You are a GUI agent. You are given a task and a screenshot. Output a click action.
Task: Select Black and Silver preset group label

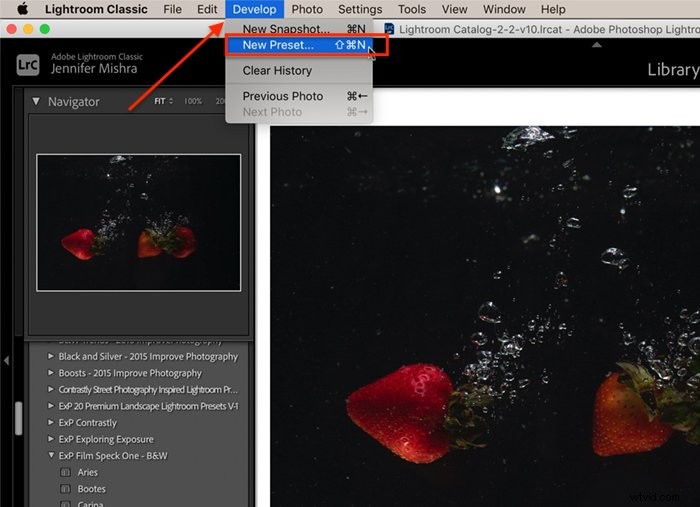coord(148,357)
